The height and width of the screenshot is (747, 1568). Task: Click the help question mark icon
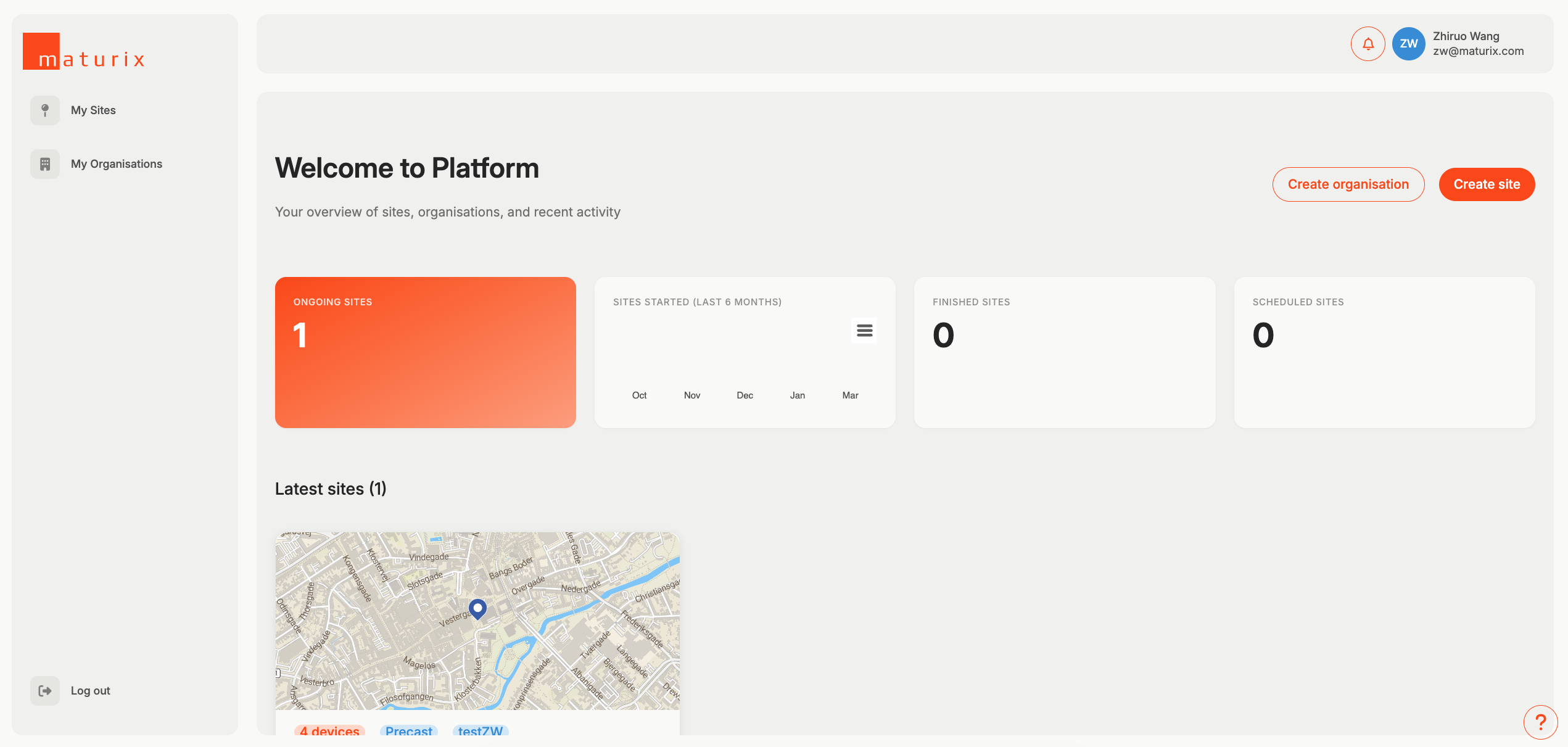point(1540,722)
